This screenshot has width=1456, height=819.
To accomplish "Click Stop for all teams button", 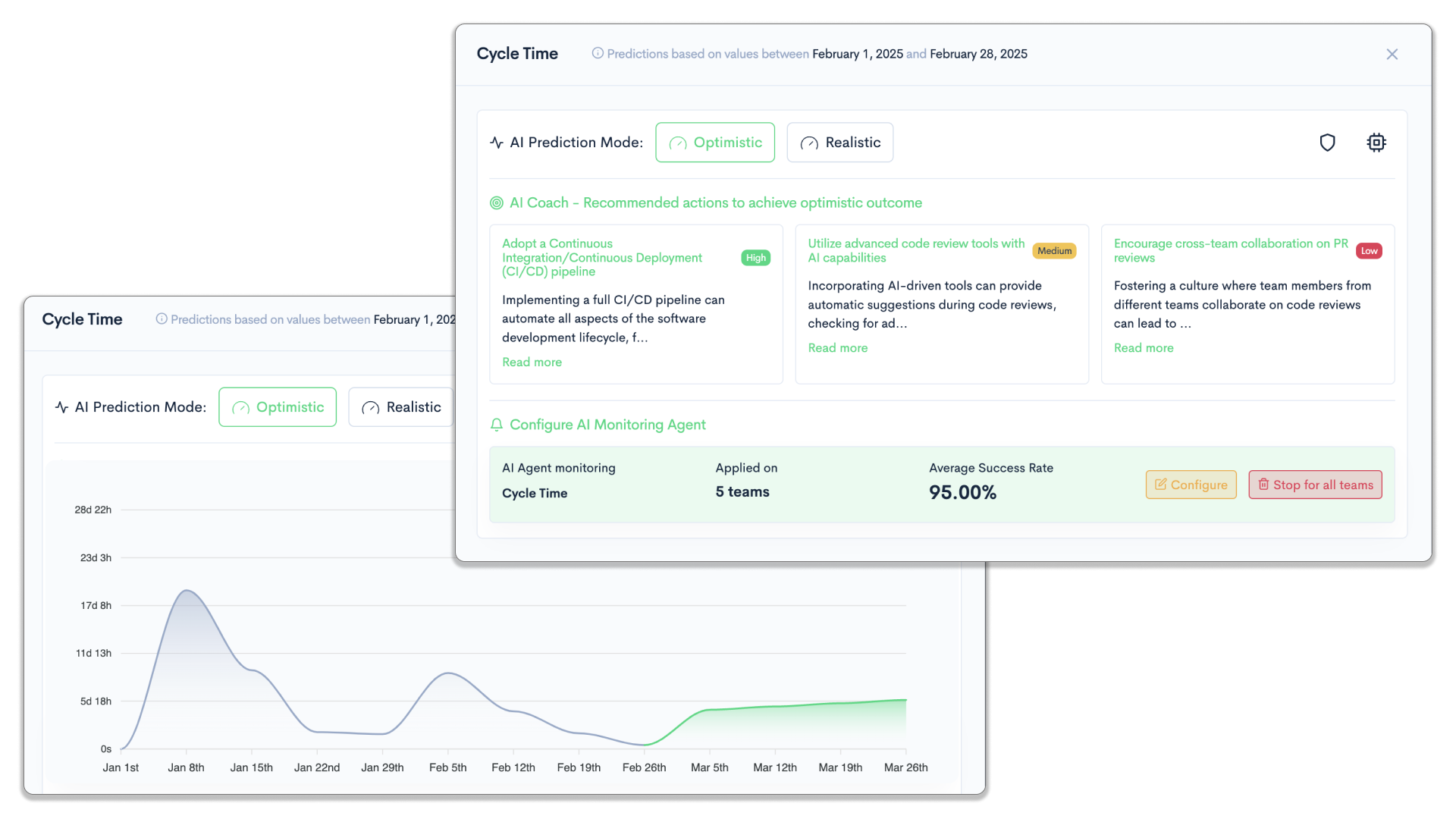I will click(x=1316, y=485).
